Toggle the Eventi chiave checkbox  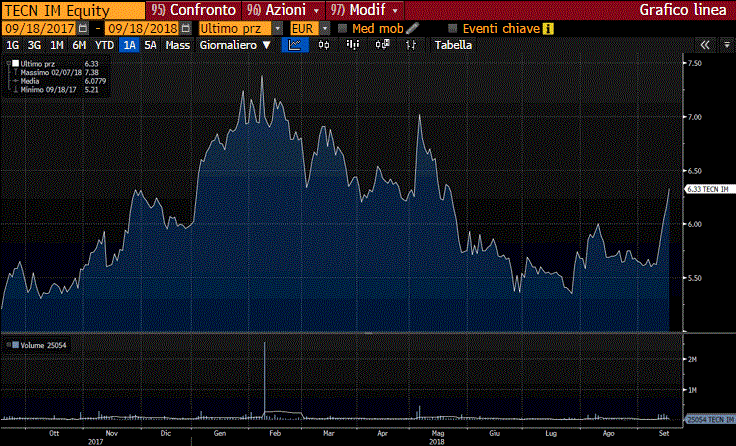click(452, 29)
